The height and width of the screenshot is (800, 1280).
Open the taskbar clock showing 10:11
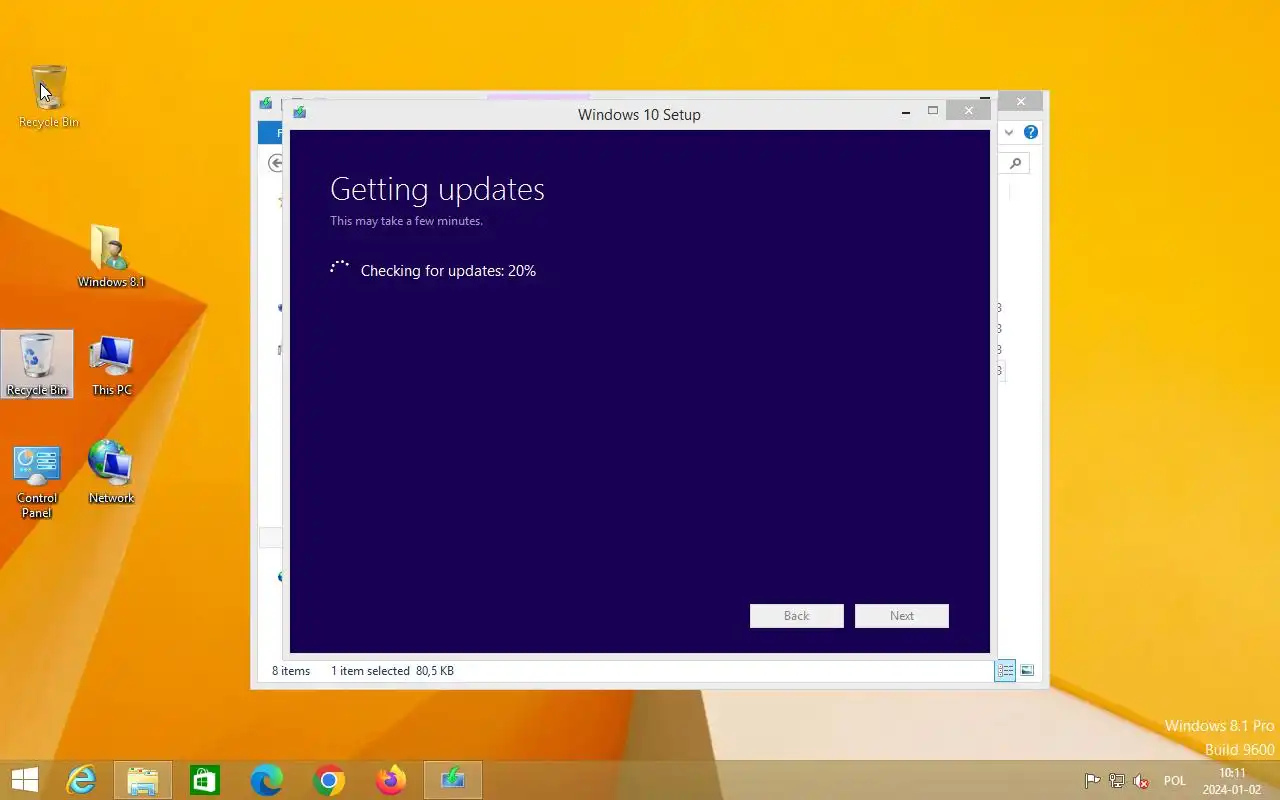(1232, 781)
